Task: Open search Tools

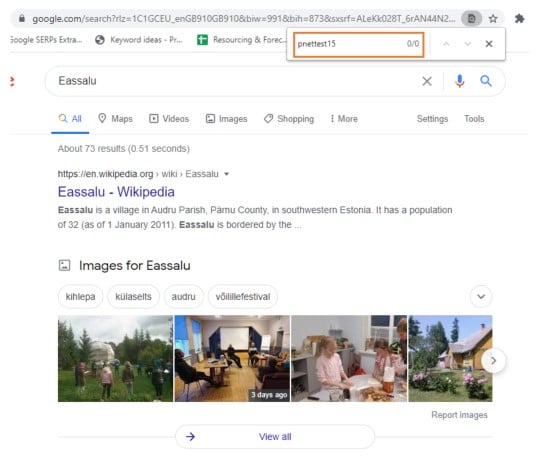Action: point(474,119)
